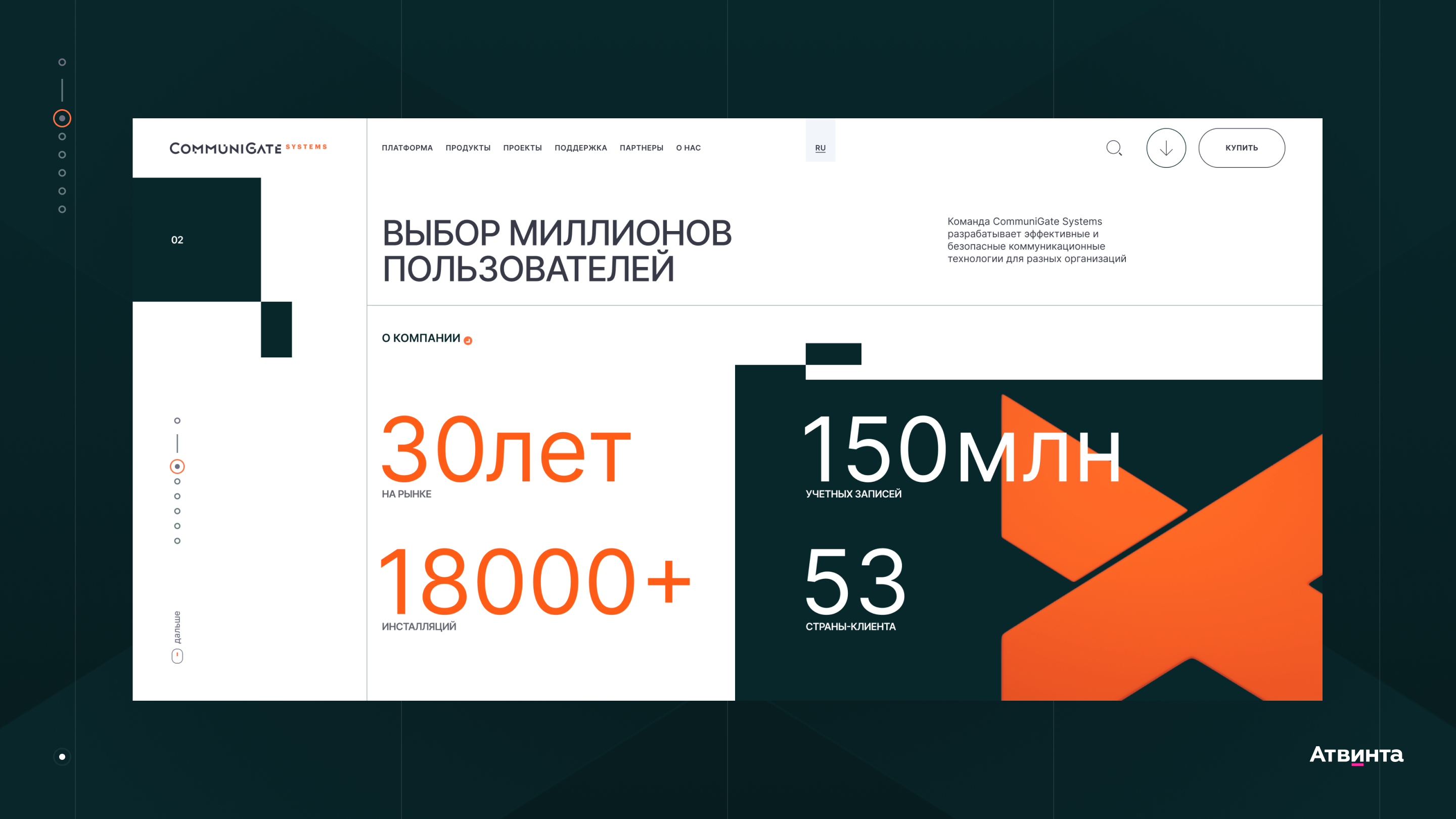Click the white dot at bottom left
This screenshot has height=819, width=1456.
tap(62, 757)
